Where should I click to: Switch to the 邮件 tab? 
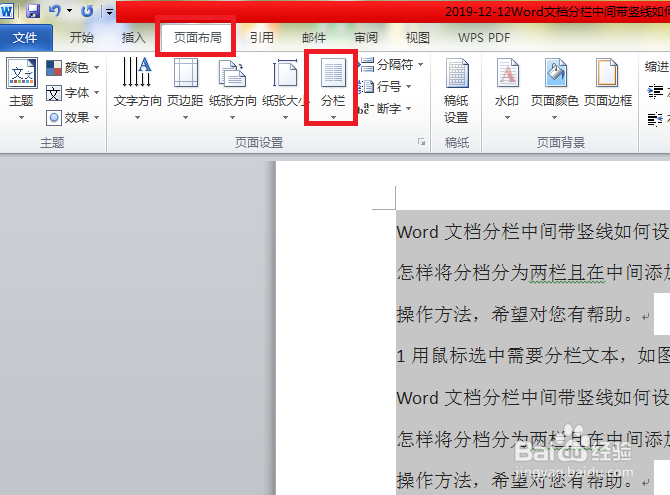pyautogui.click(x=314, y=38)
